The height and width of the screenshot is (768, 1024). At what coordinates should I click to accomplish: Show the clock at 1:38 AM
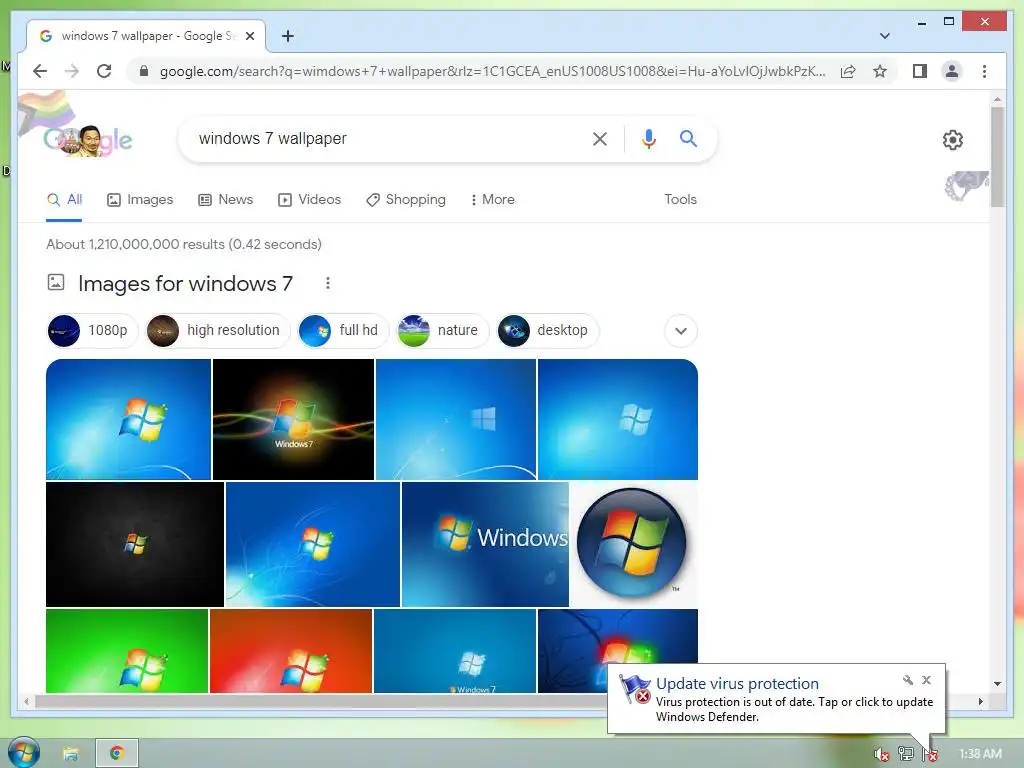coord(980,754)
